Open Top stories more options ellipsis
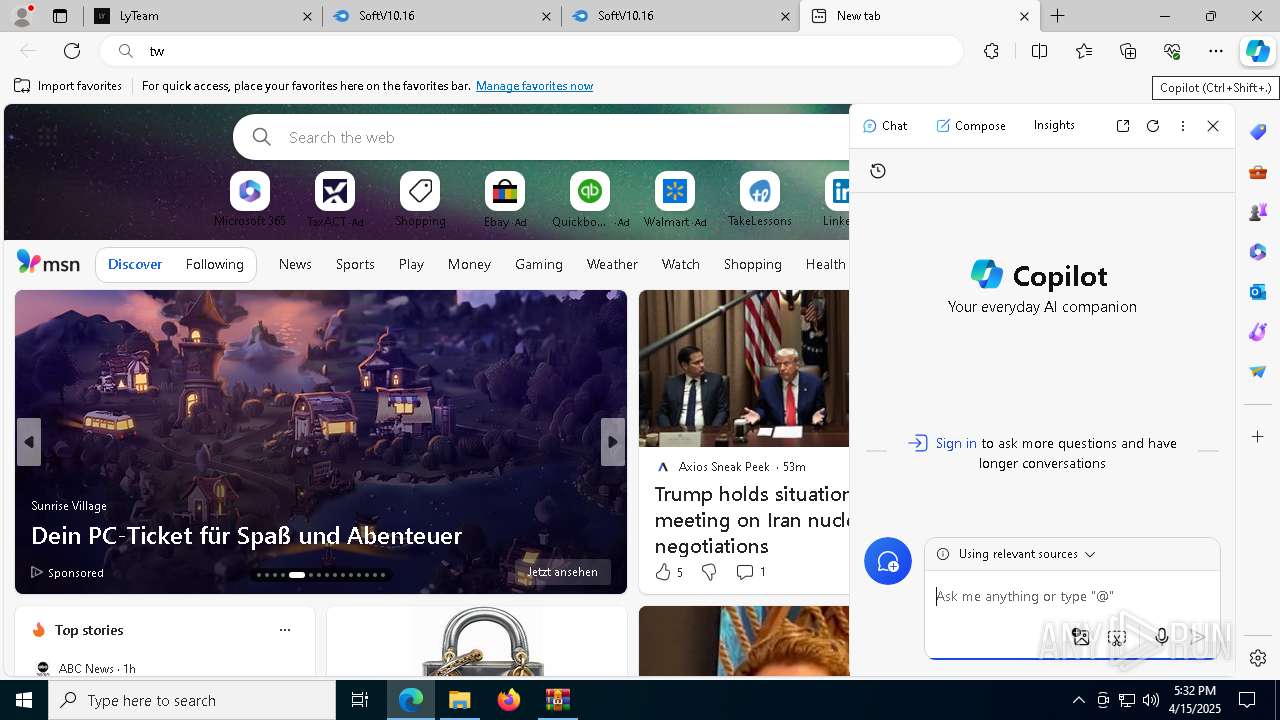The image size is (1280, 720). point(285,630)
